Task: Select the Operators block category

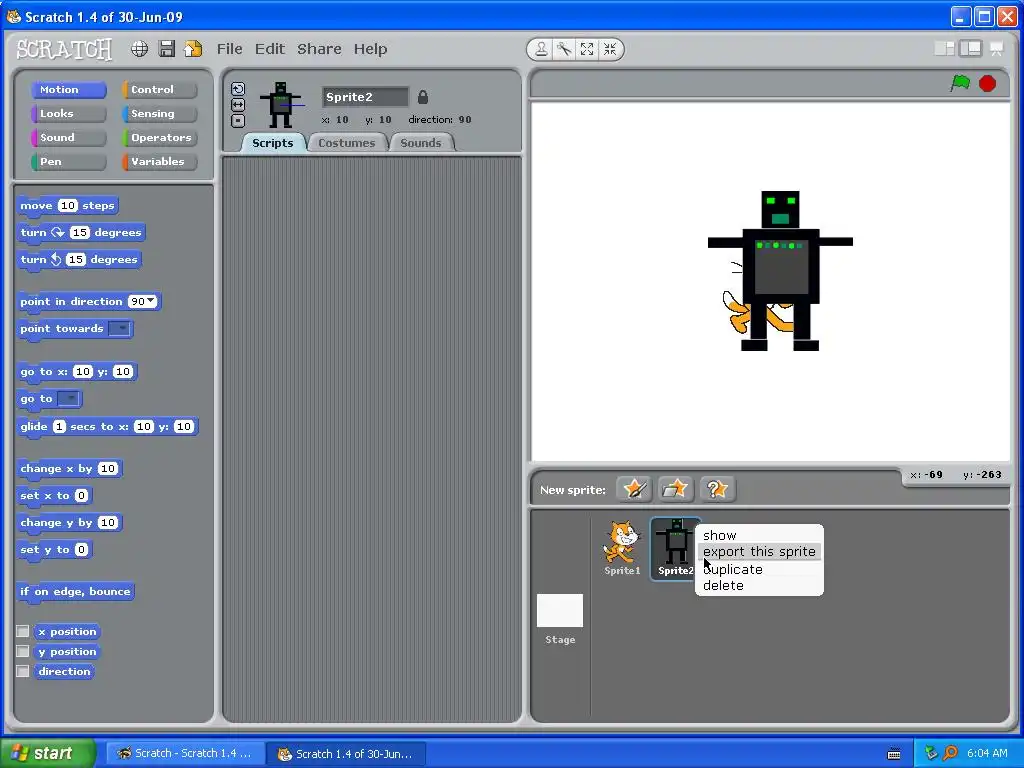Action: click(x=159, y=138)
